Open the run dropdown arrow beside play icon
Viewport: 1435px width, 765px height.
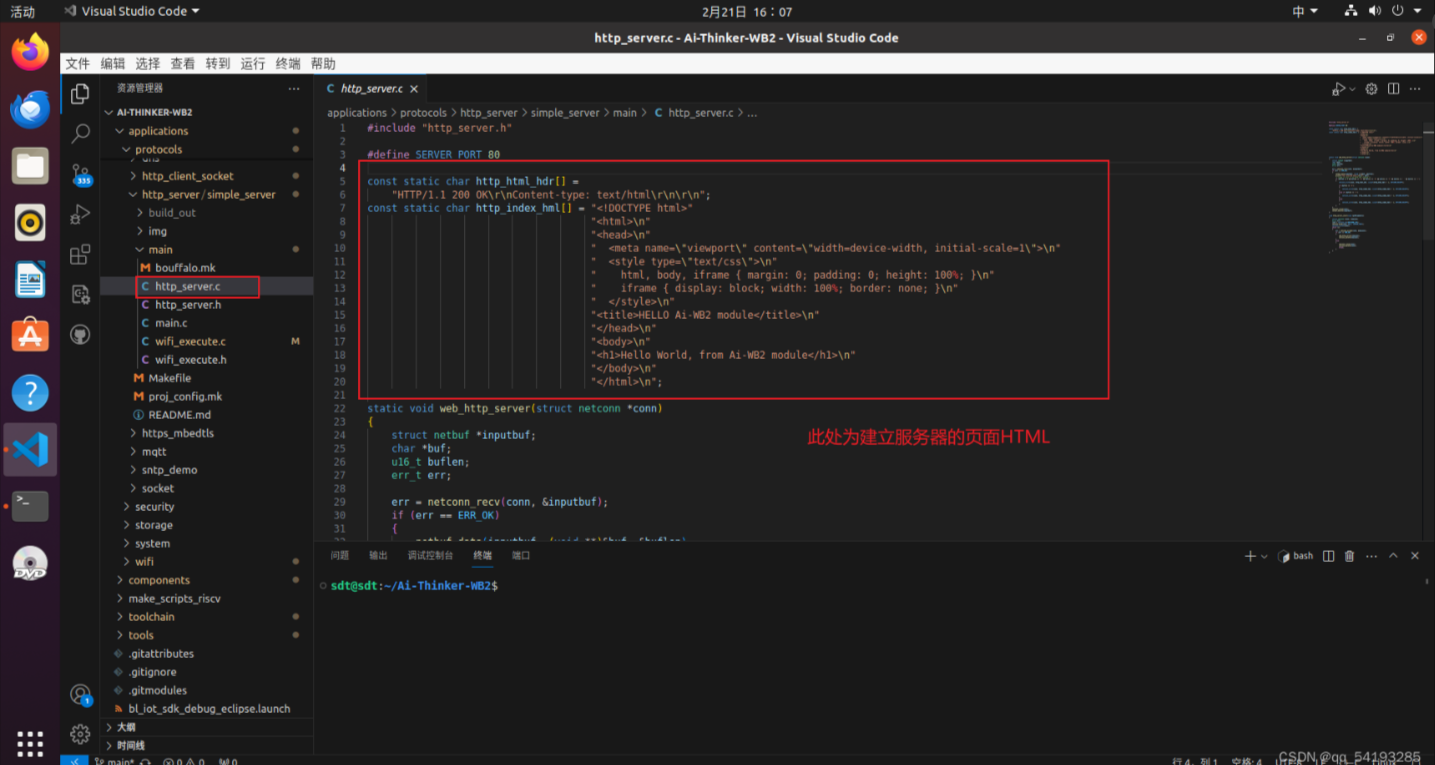pyautogui.click(x=1353, y=89)
